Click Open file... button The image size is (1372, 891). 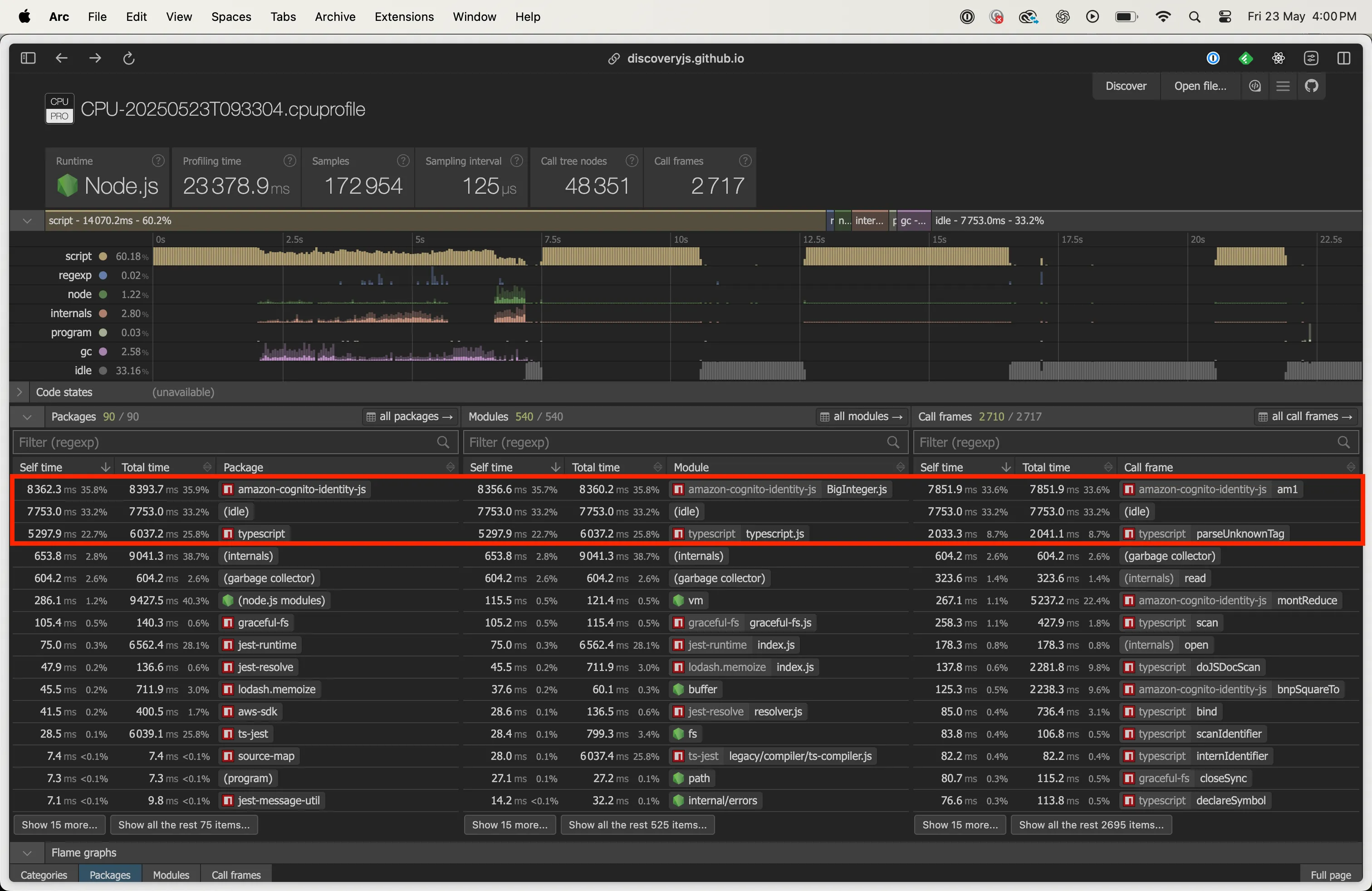pyautogui.click(x=1200, y=86)
